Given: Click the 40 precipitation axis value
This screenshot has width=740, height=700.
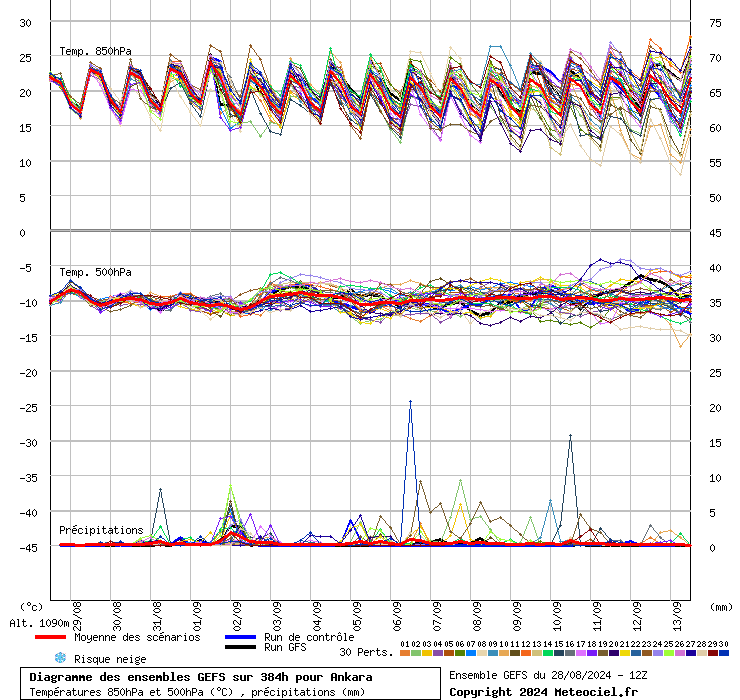Looking at the screenshot, I should pos(715,268).
